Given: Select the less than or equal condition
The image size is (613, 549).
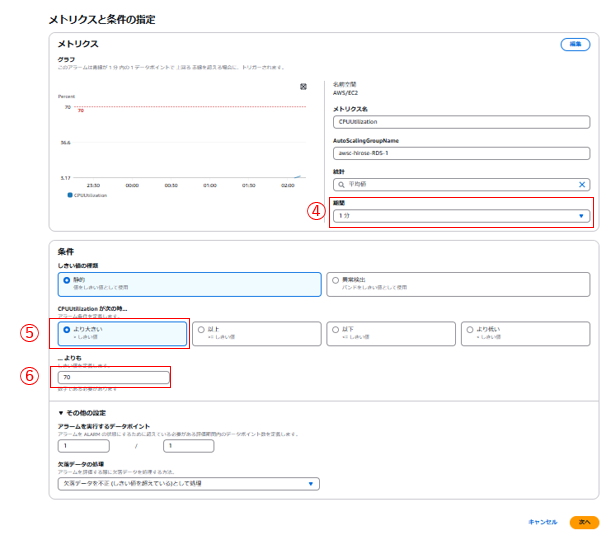Looking at the screenshot, I should [391, 334].
